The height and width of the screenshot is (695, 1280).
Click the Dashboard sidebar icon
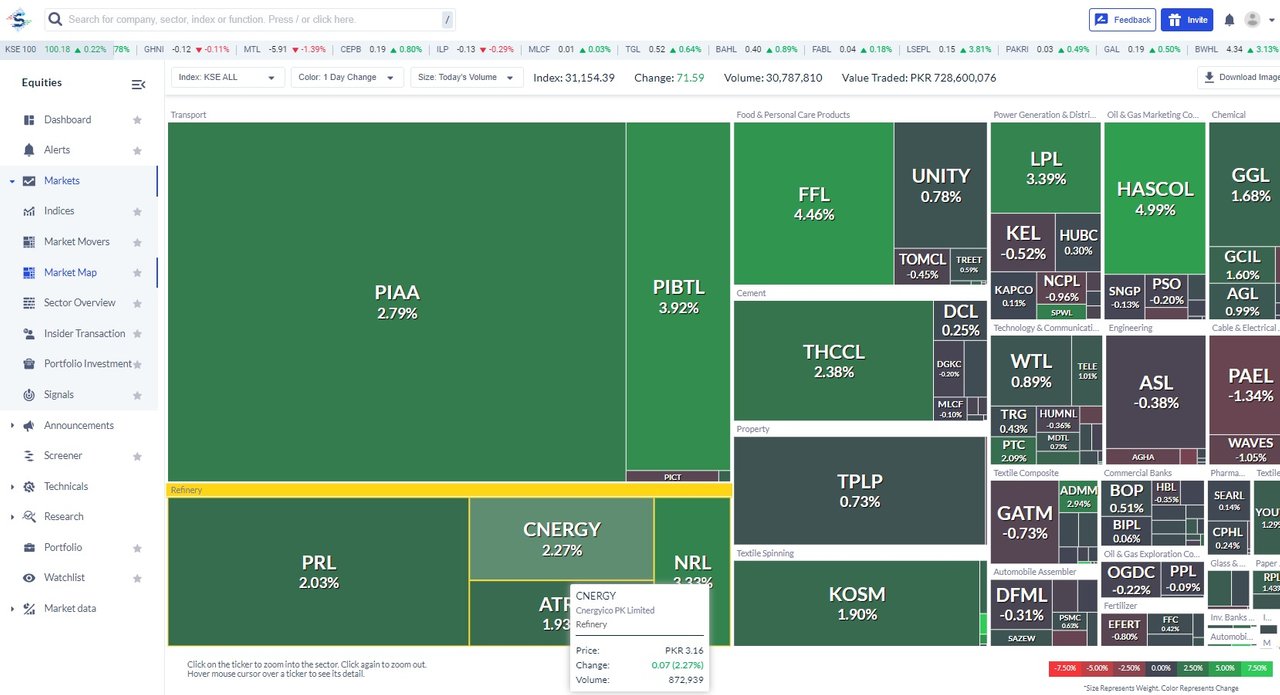pyautogui.click(x=29, y=120)
